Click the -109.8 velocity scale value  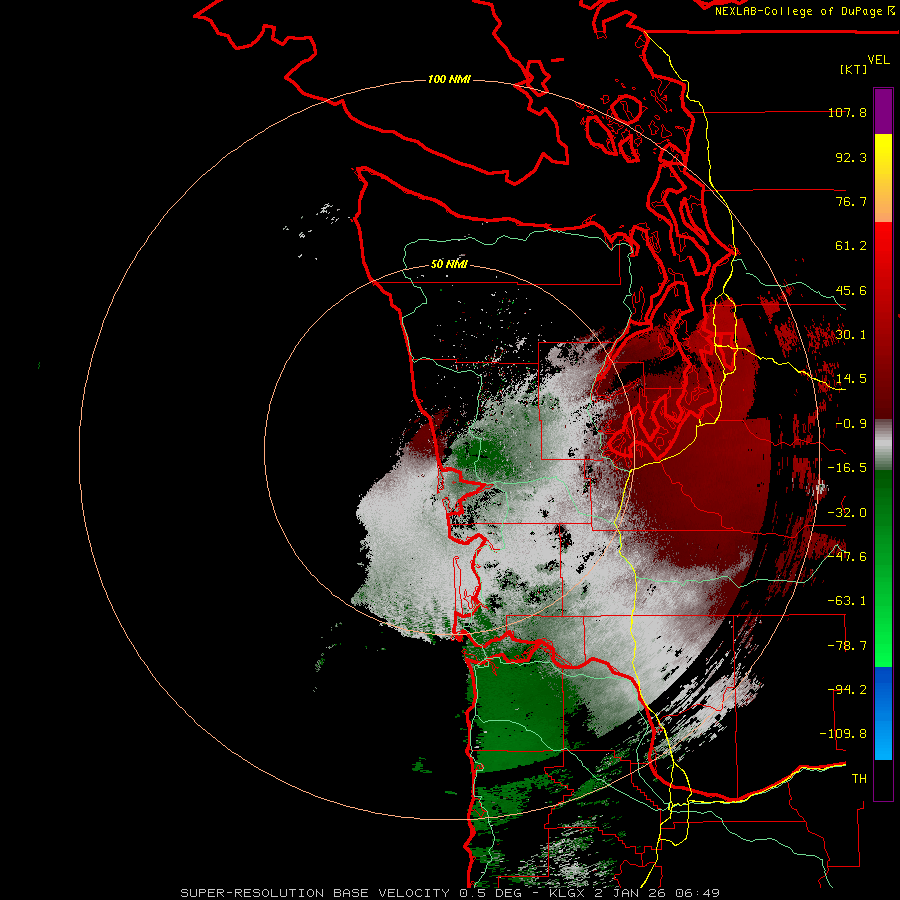click(x=843, y=734)
